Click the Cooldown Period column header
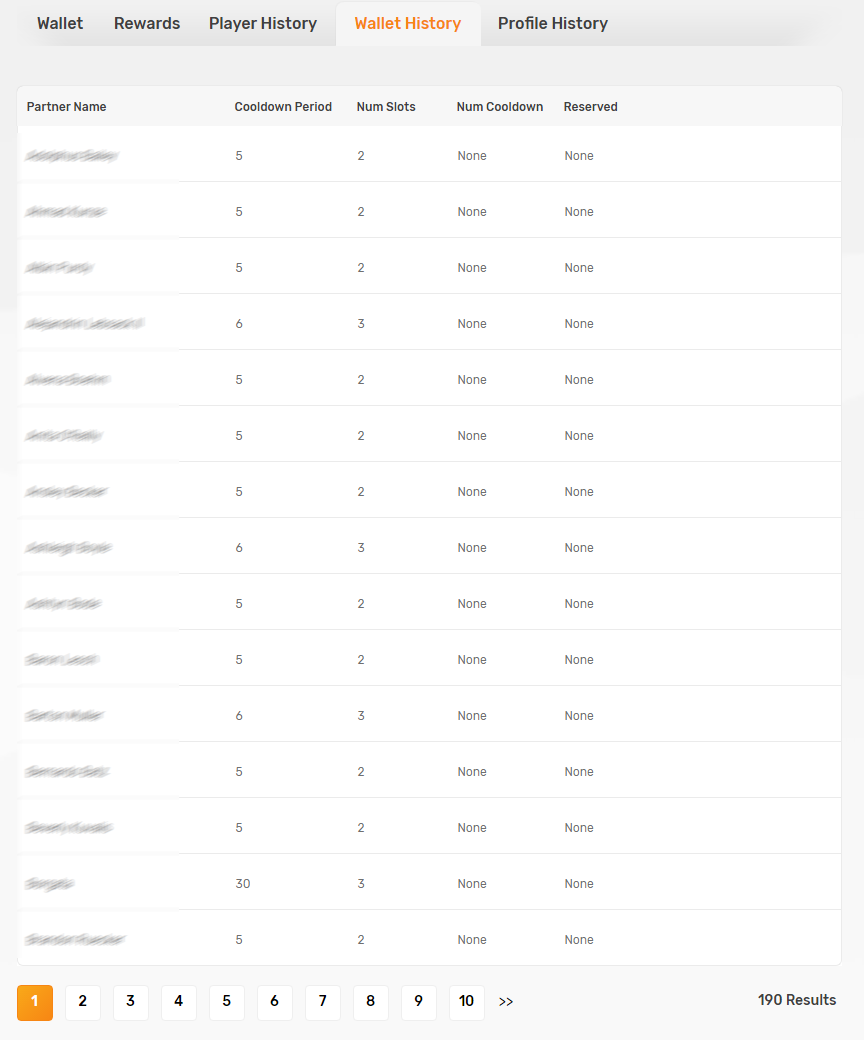 click(x=283, y=107)
